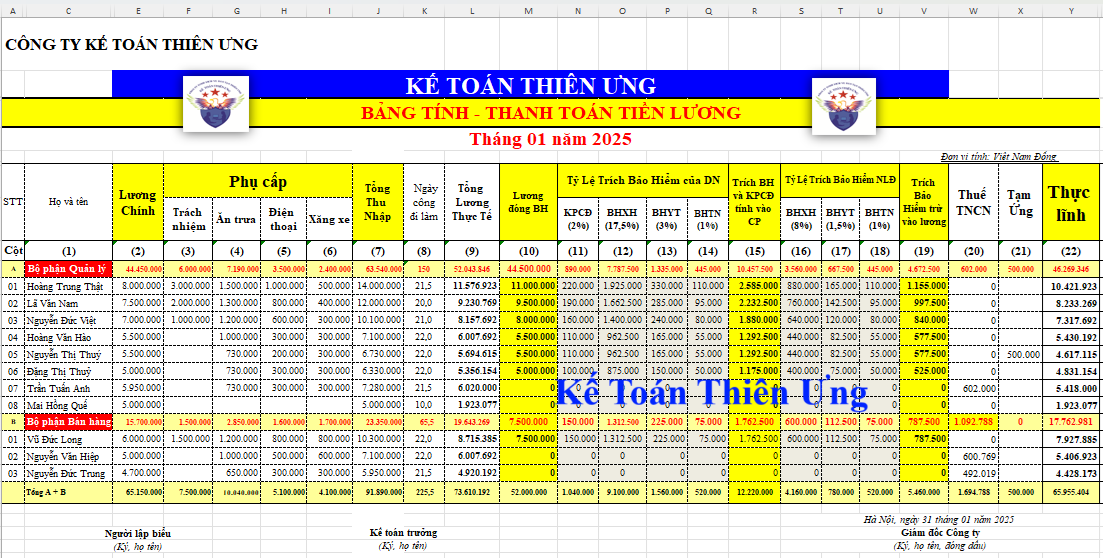Click the "Xăng xe" sub-header
The width and height of the screenshot is (1103, 558).
[329, 219]
